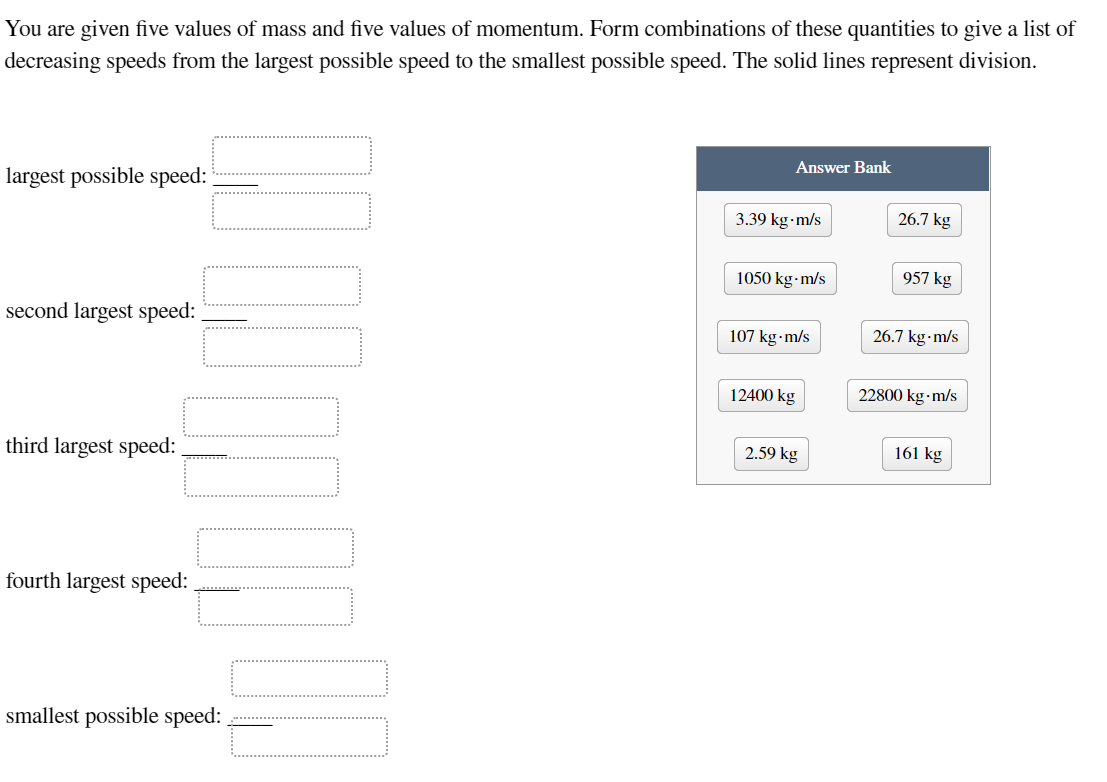
Task: Select the 22800 kg·m/s answer tile
Action: (907, 395)
